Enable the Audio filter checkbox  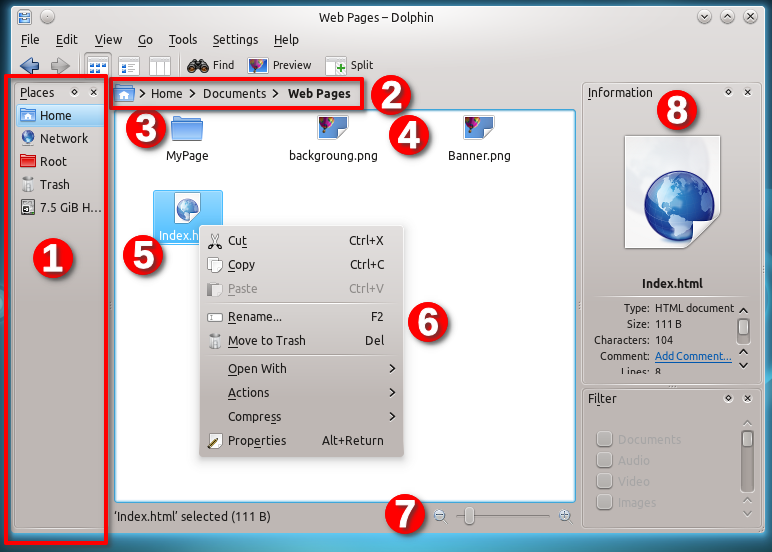click(604, 460)
